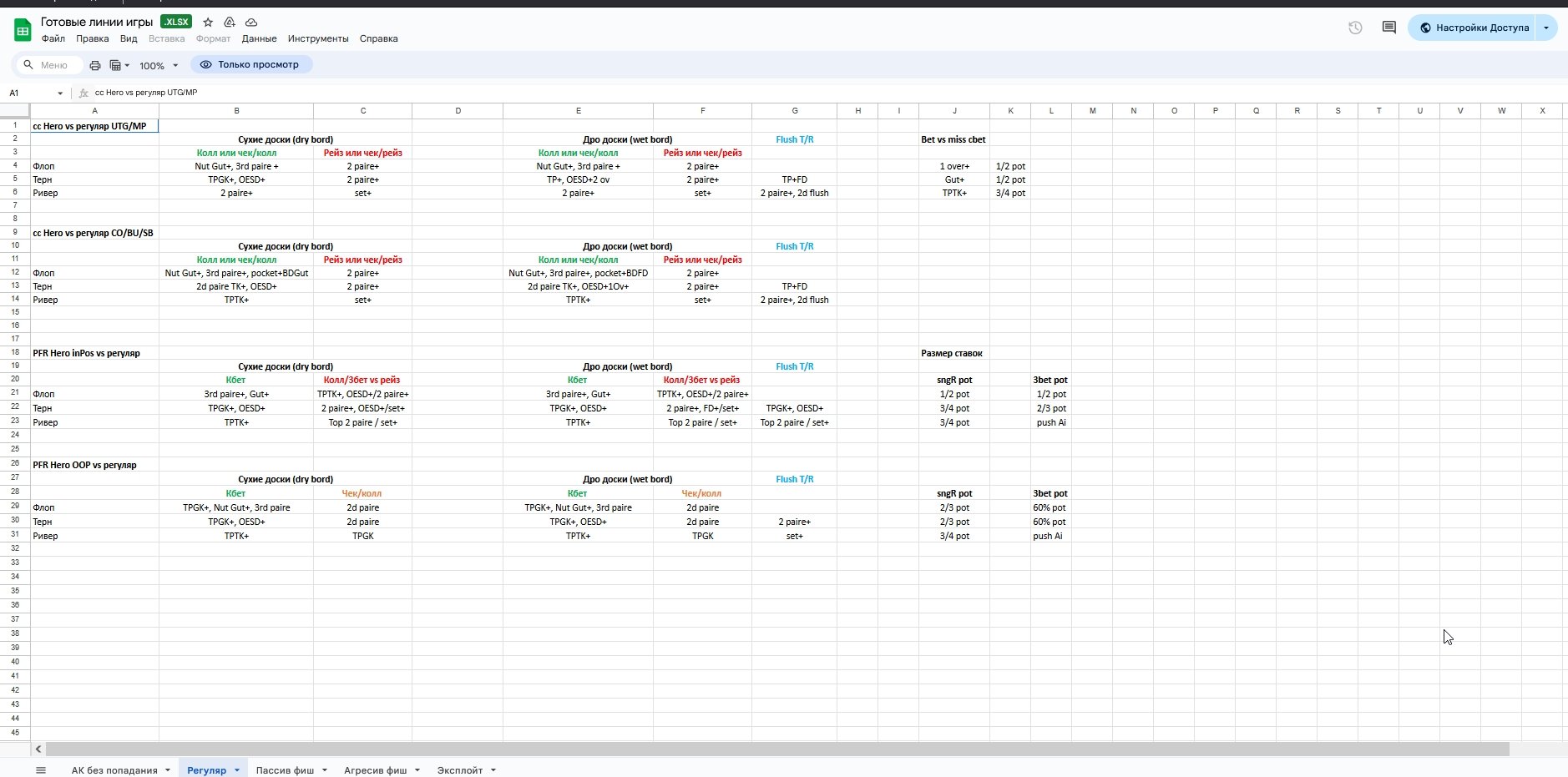Image resolution: width=1568 pixels, height=777 pixels.
Task: Click the add-to-Drive icon beside the star
Action: tap(230, 23)
